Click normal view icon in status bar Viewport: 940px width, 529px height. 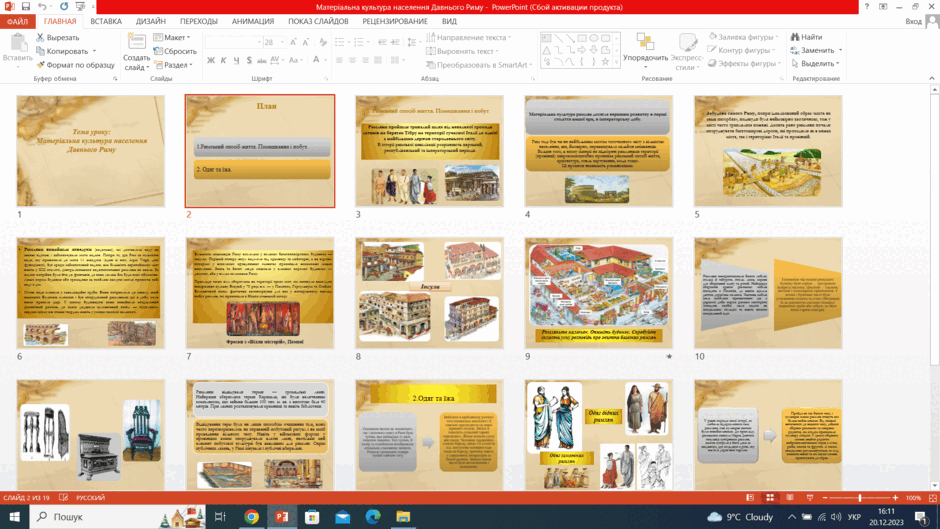(750, 498)
